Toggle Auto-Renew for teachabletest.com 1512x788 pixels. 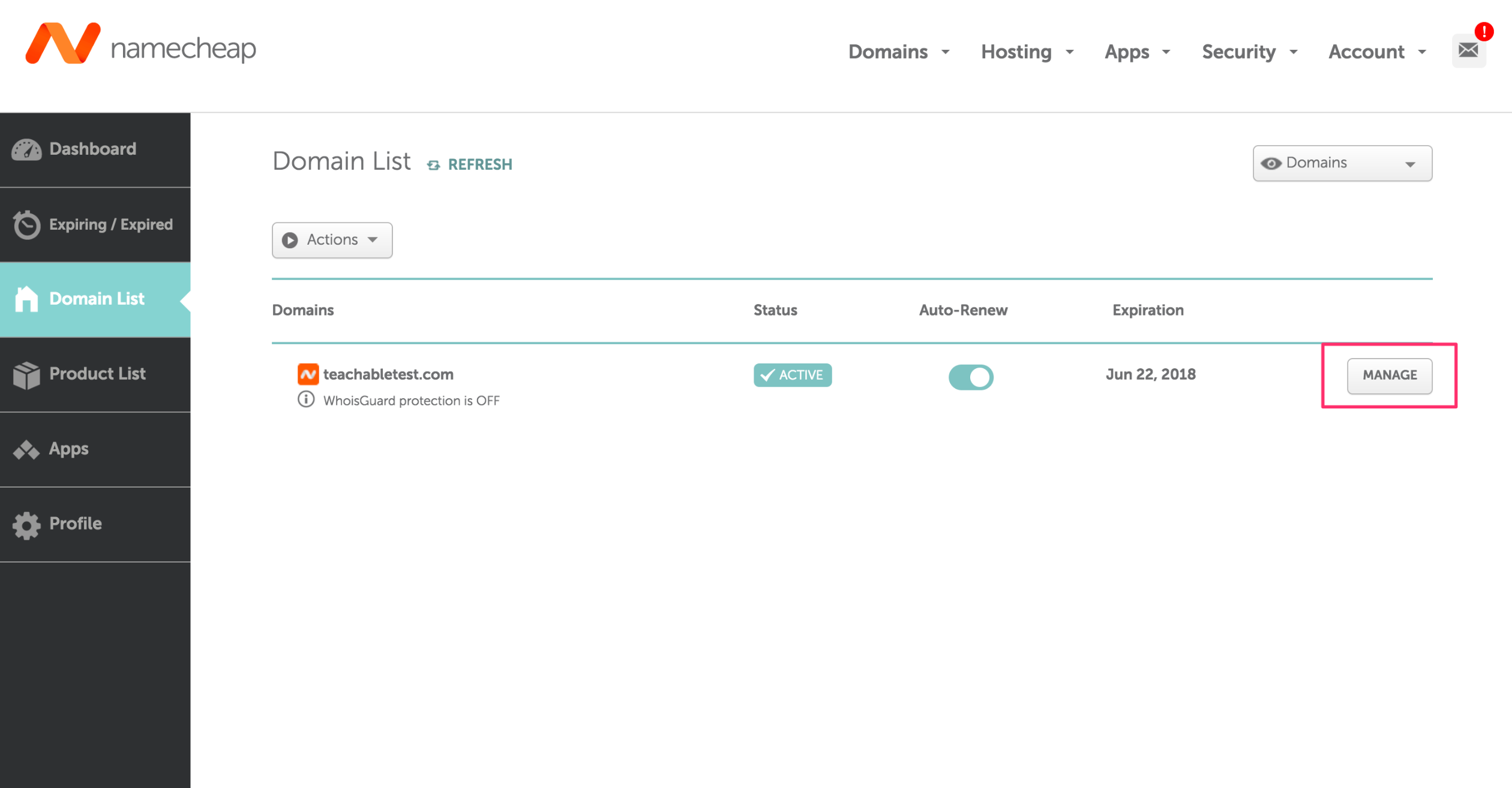[x=970, y=375]
